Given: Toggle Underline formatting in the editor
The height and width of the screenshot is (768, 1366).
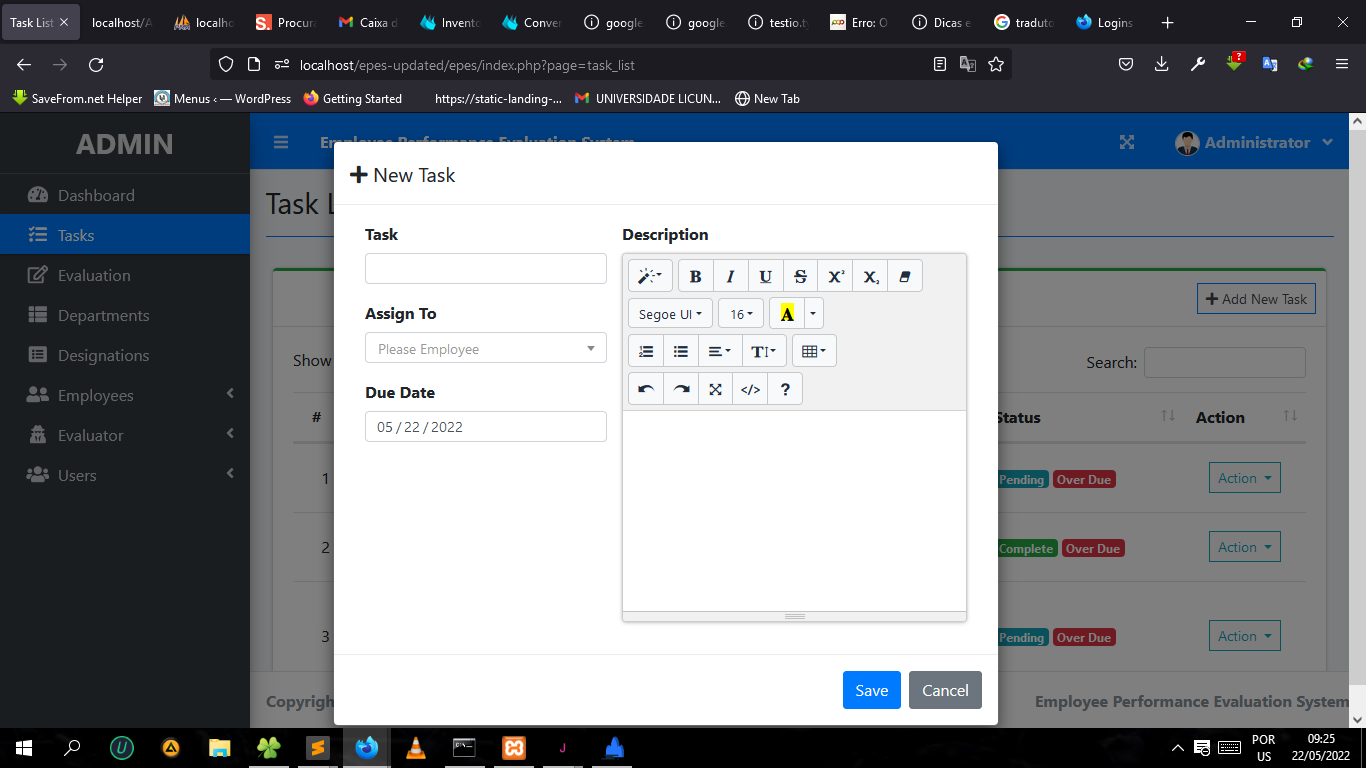Looking at the screenshot, I should tap(766, 276).
